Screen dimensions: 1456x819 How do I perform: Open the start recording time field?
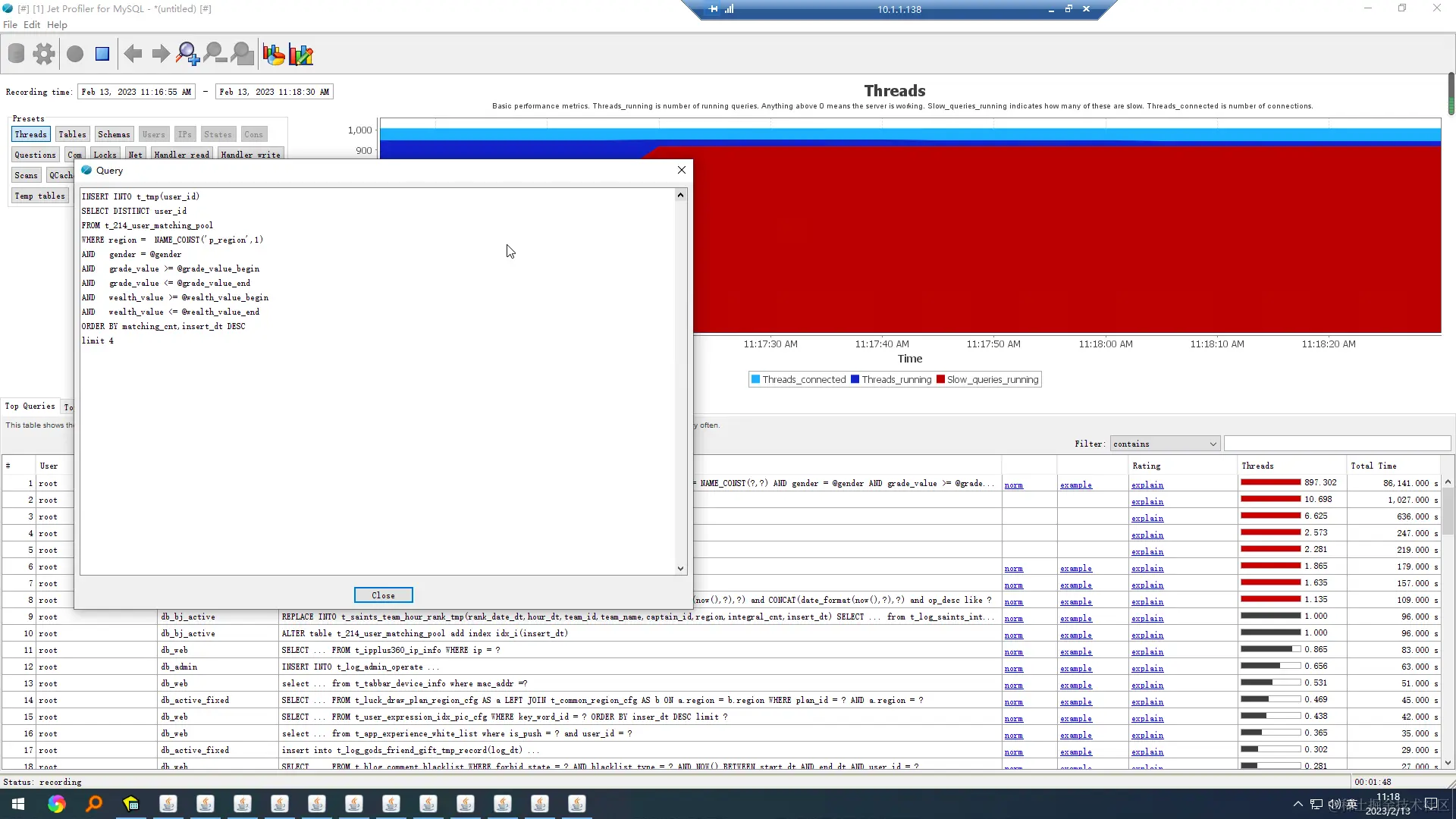(136, 91)
